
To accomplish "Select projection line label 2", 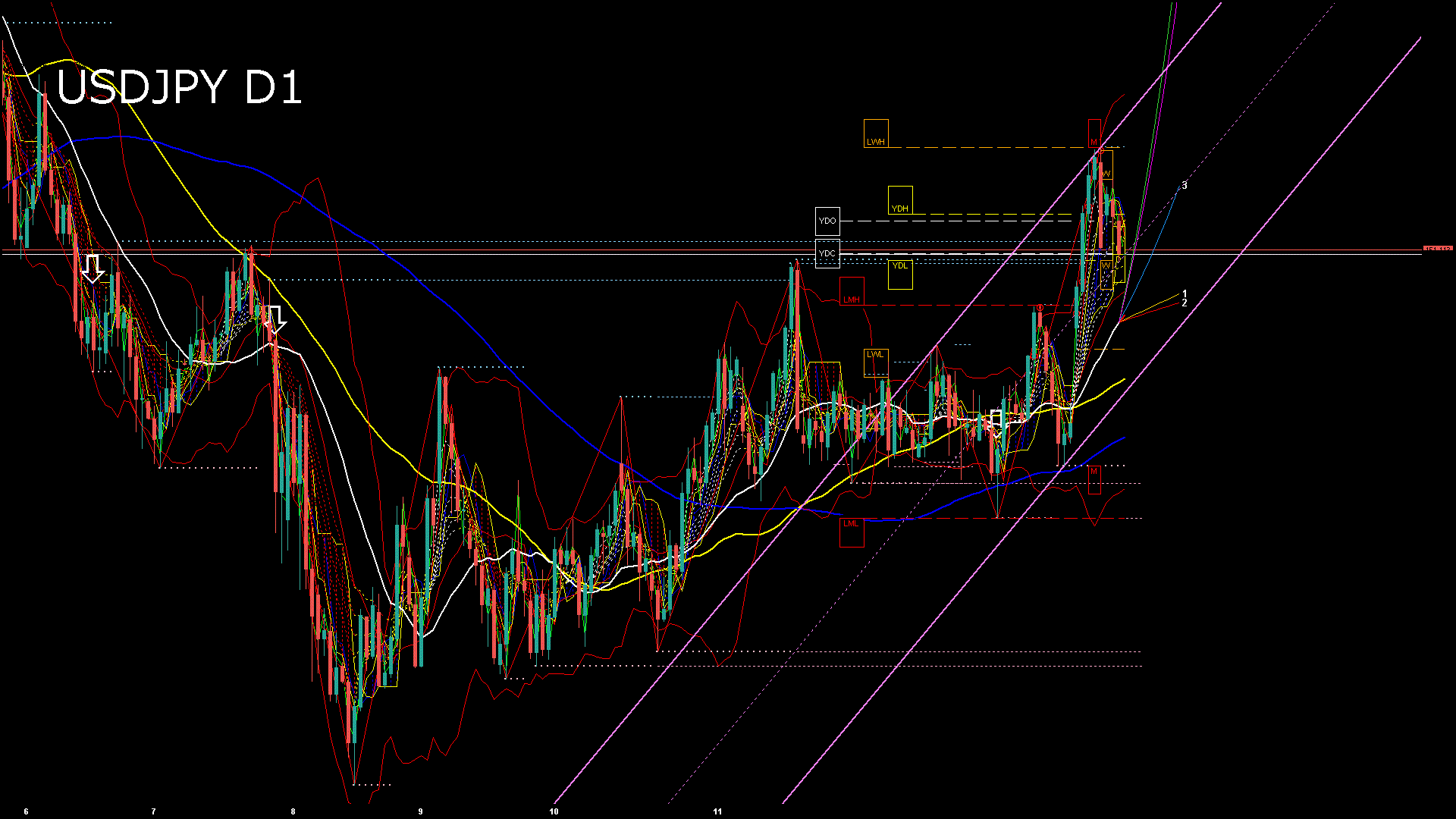I will point(1185,303).
